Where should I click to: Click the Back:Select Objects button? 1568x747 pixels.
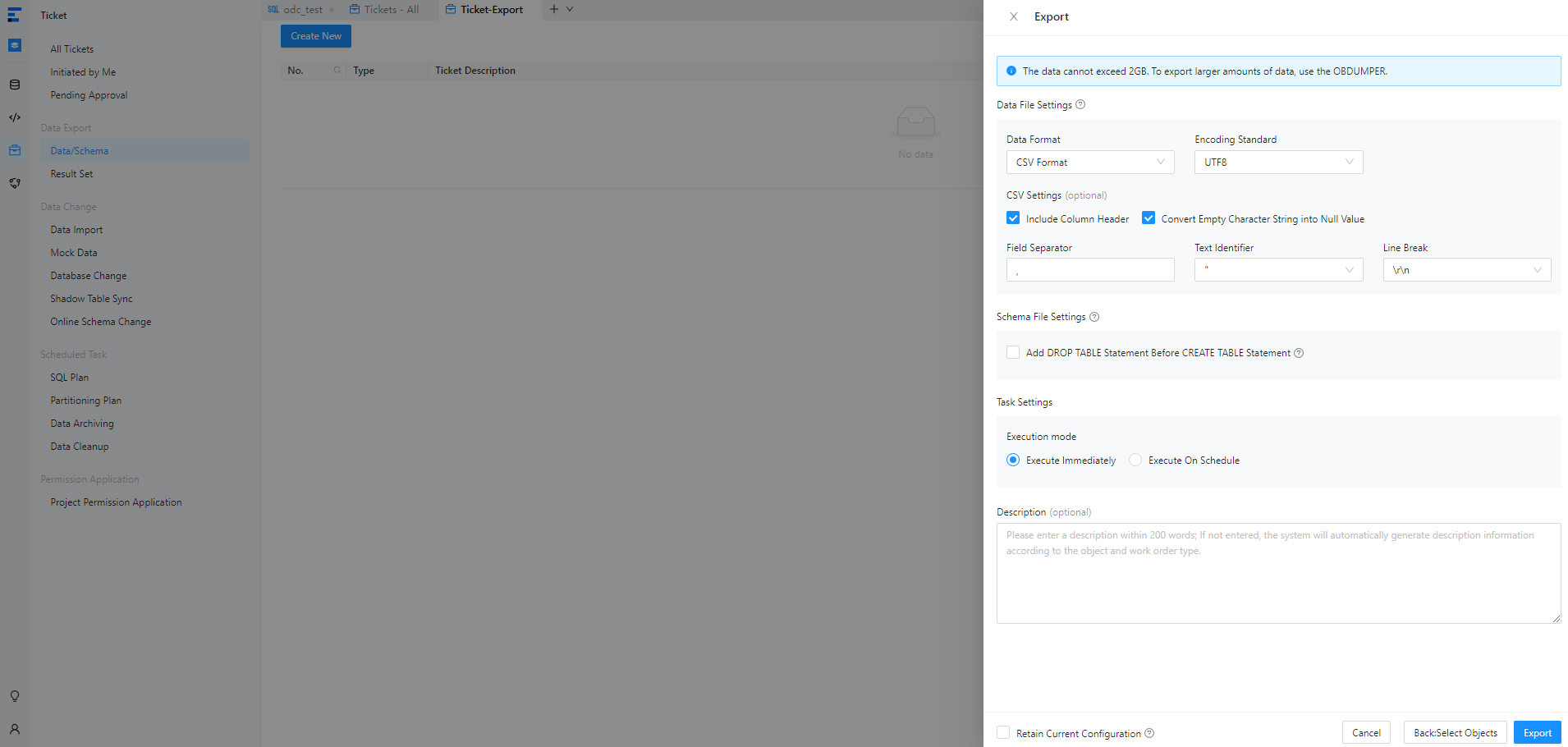coord(1455,733)
